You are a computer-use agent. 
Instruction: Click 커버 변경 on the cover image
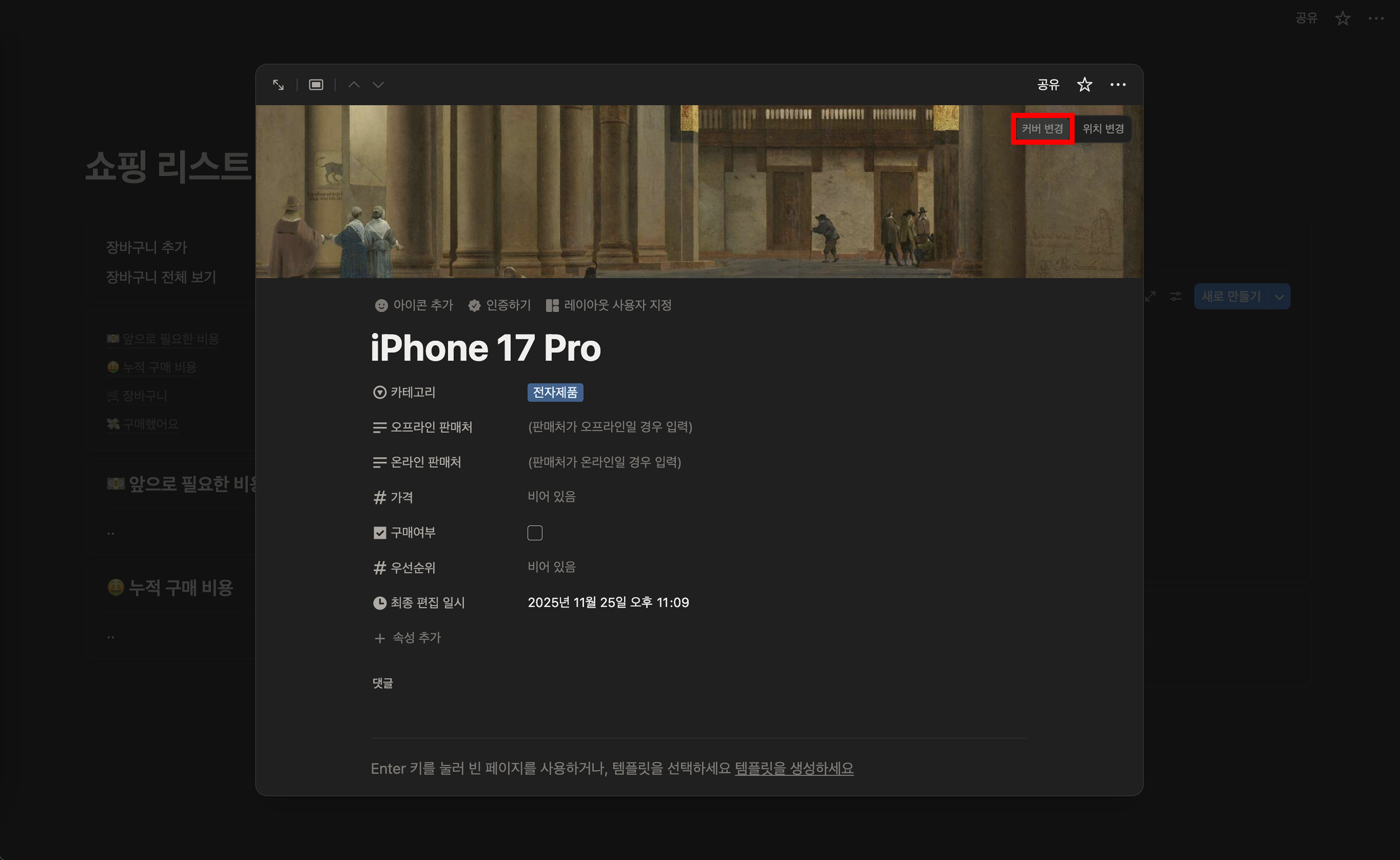pos(1042,129)
